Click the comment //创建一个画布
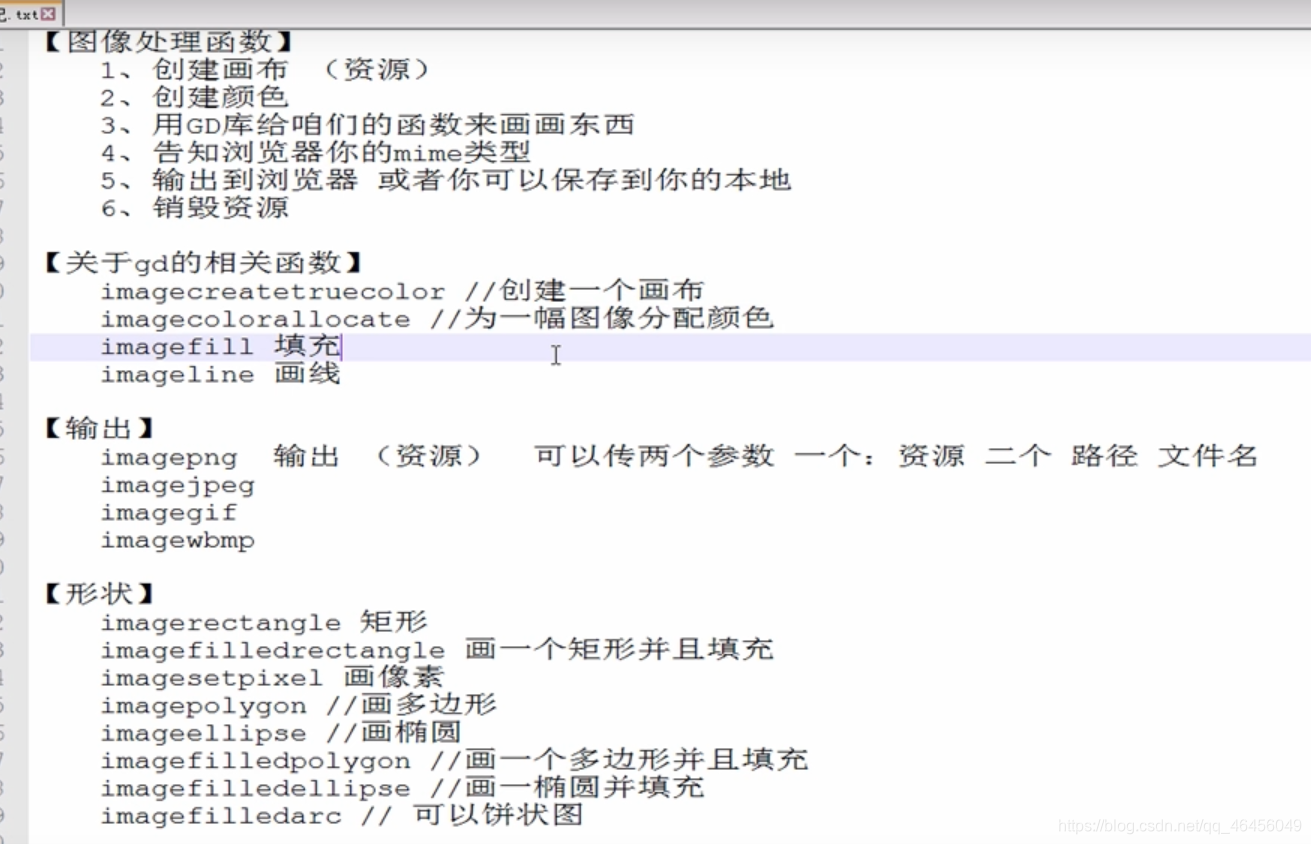 coord(584,291)
